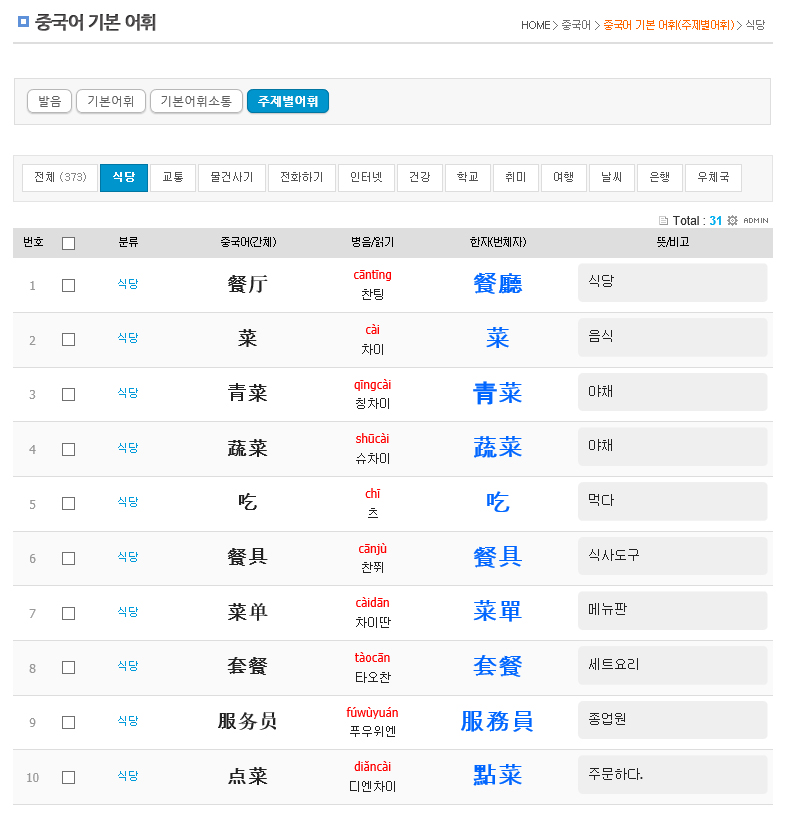The width and height of the screenshot is (790, 815).
Task: Click the gear settings icon beside Total
Action: (732, 220)
